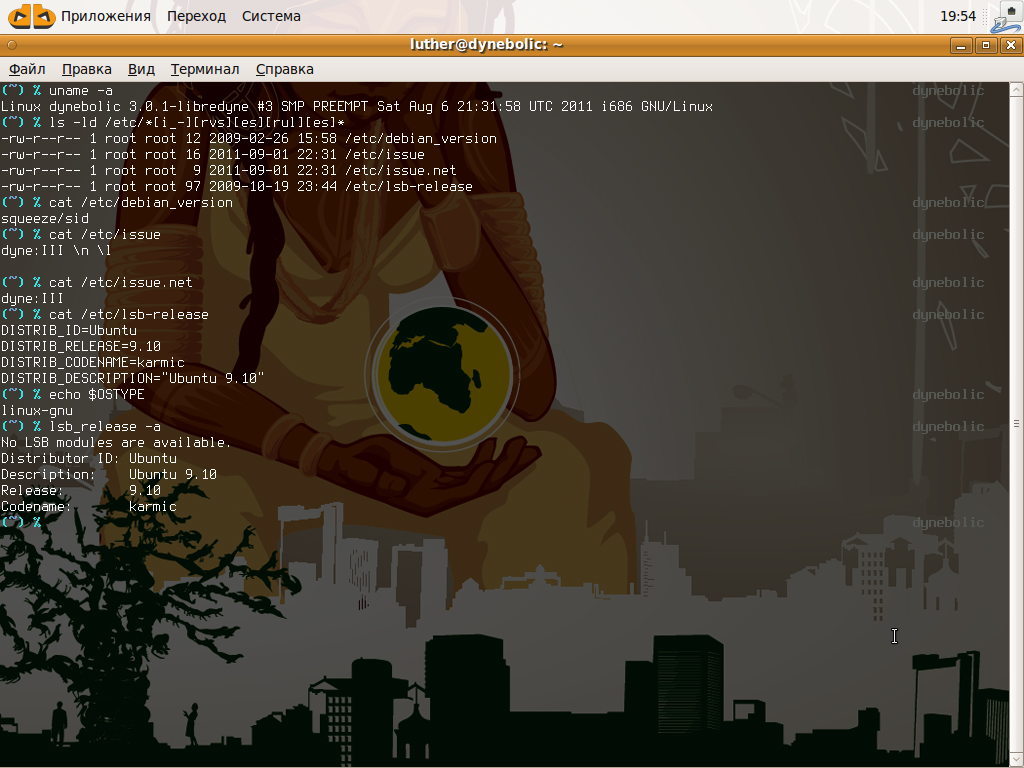Click the "cat /etc/issue" command line
1024x768 pixels.
(80, 234)
